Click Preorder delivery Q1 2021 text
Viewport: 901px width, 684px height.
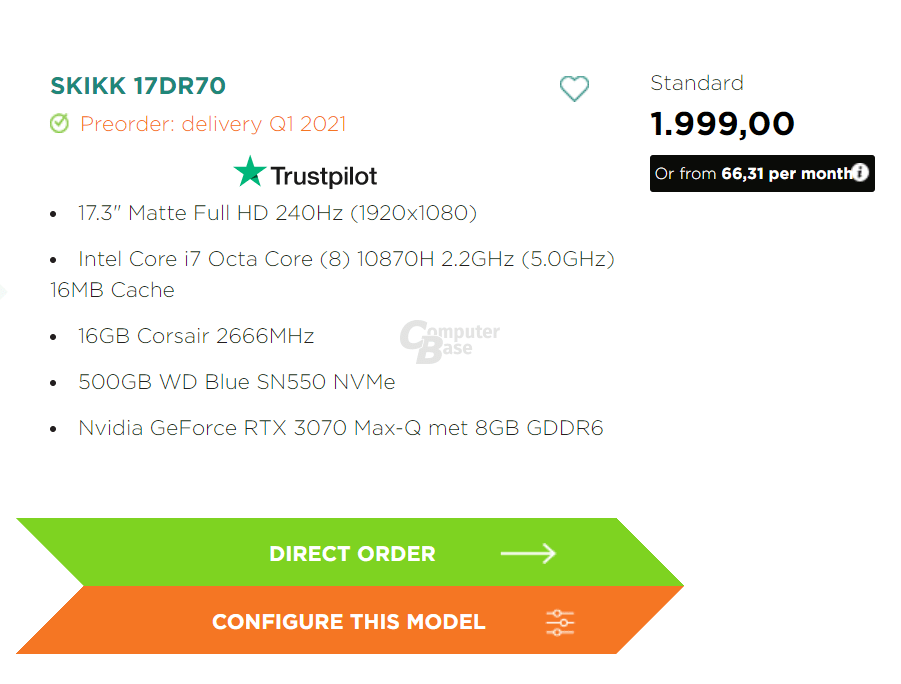[213, 124]
